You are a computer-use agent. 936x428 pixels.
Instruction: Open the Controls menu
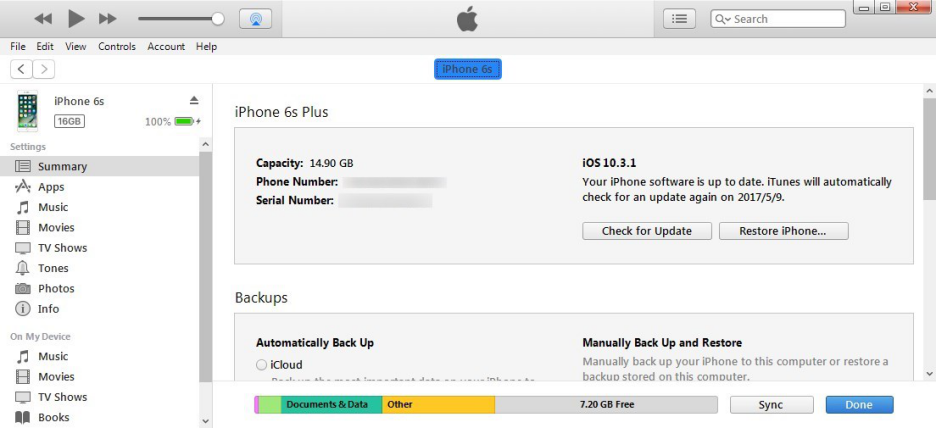(x=117, y=47)
